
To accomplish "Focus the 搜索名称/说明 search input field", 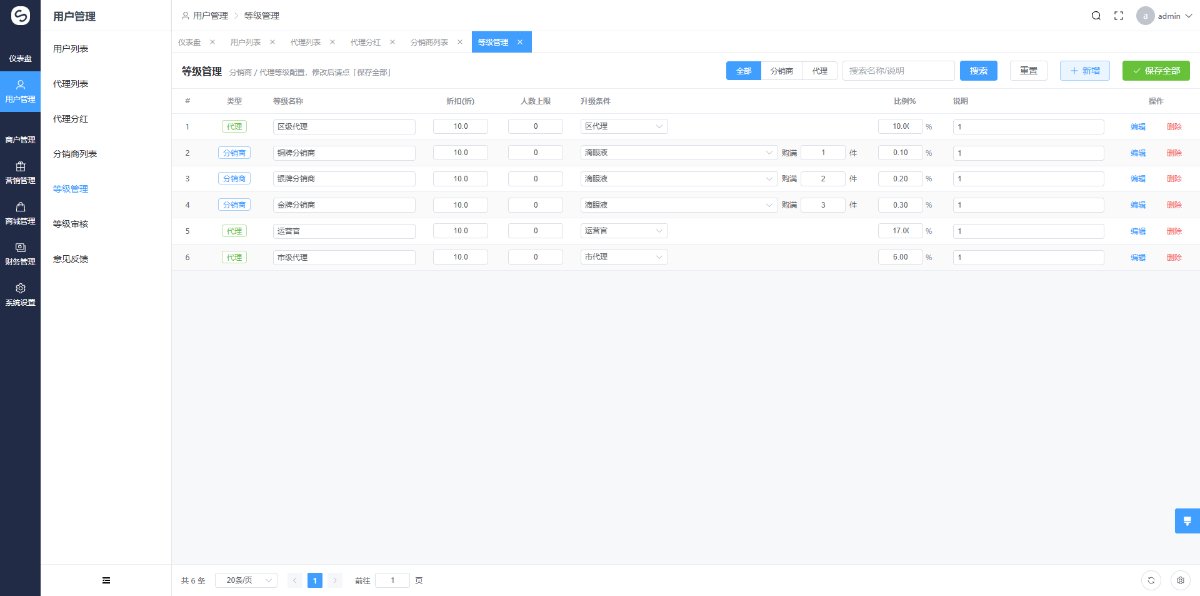I will coord(898,71).
